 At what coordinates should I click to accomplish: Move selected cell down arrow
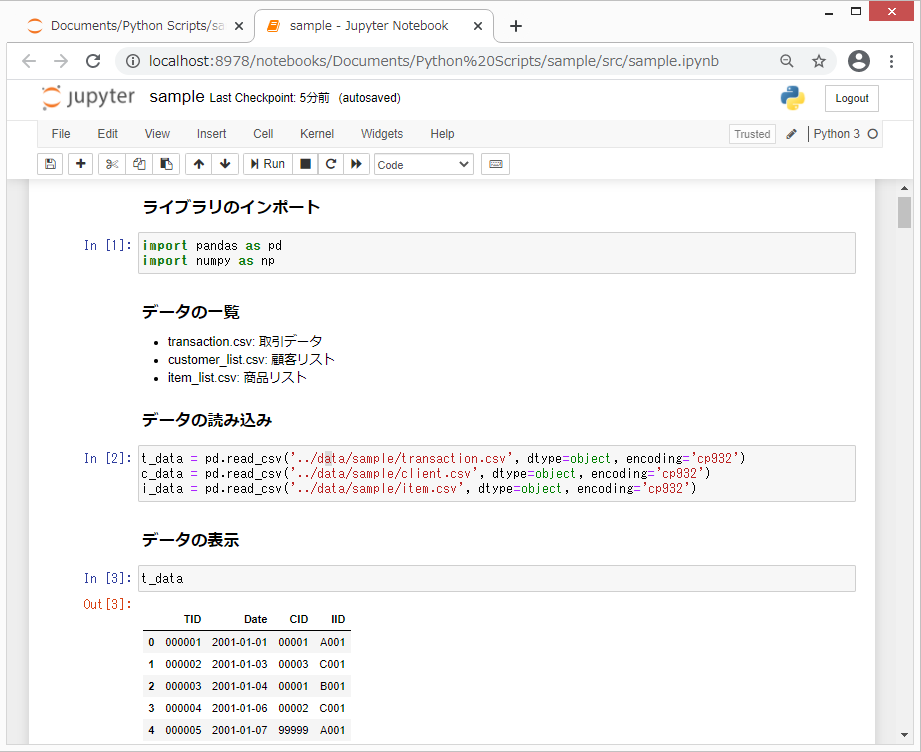225,164
